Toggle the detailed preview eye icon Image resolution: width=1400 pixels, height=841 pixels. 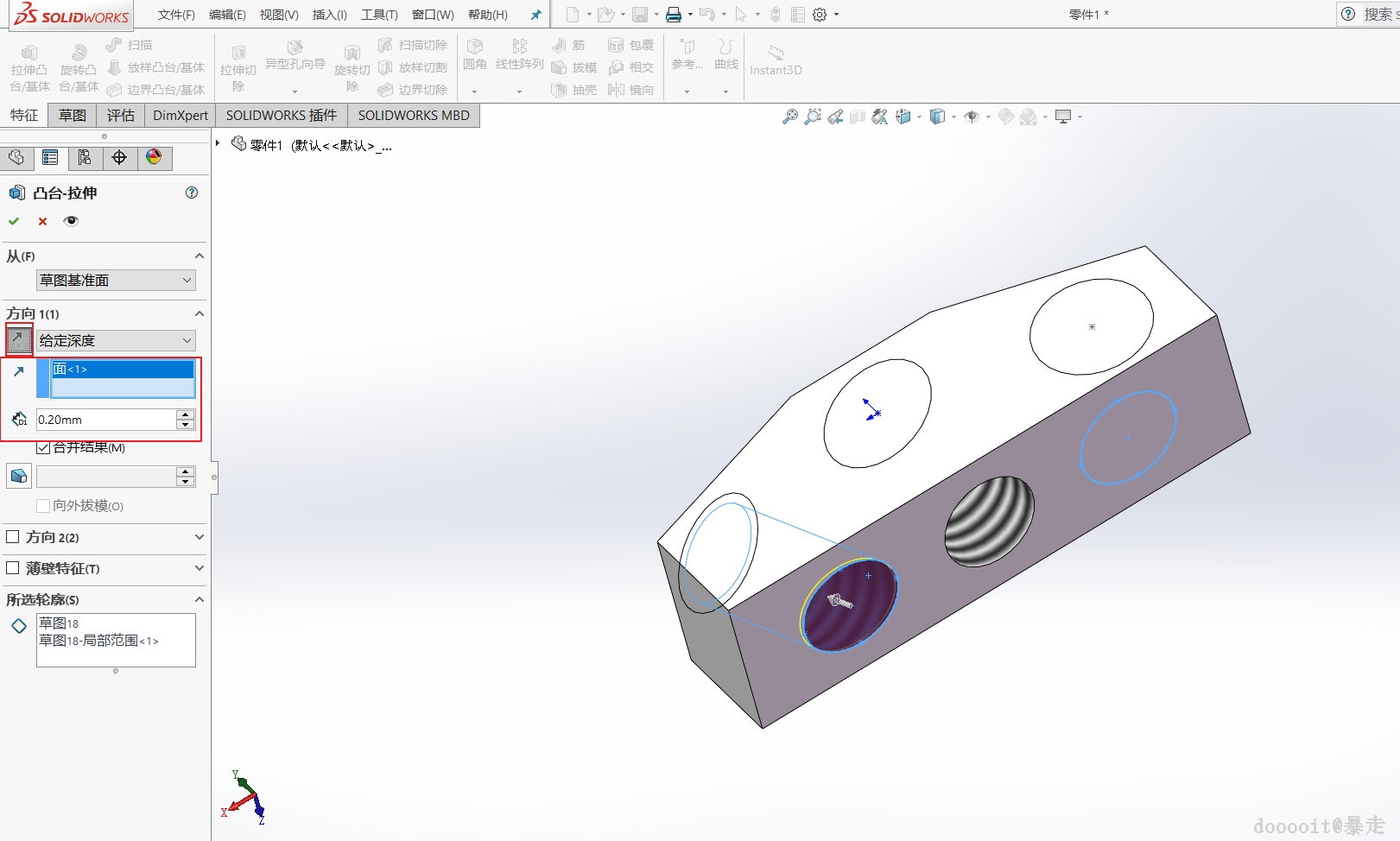point(71,221)
